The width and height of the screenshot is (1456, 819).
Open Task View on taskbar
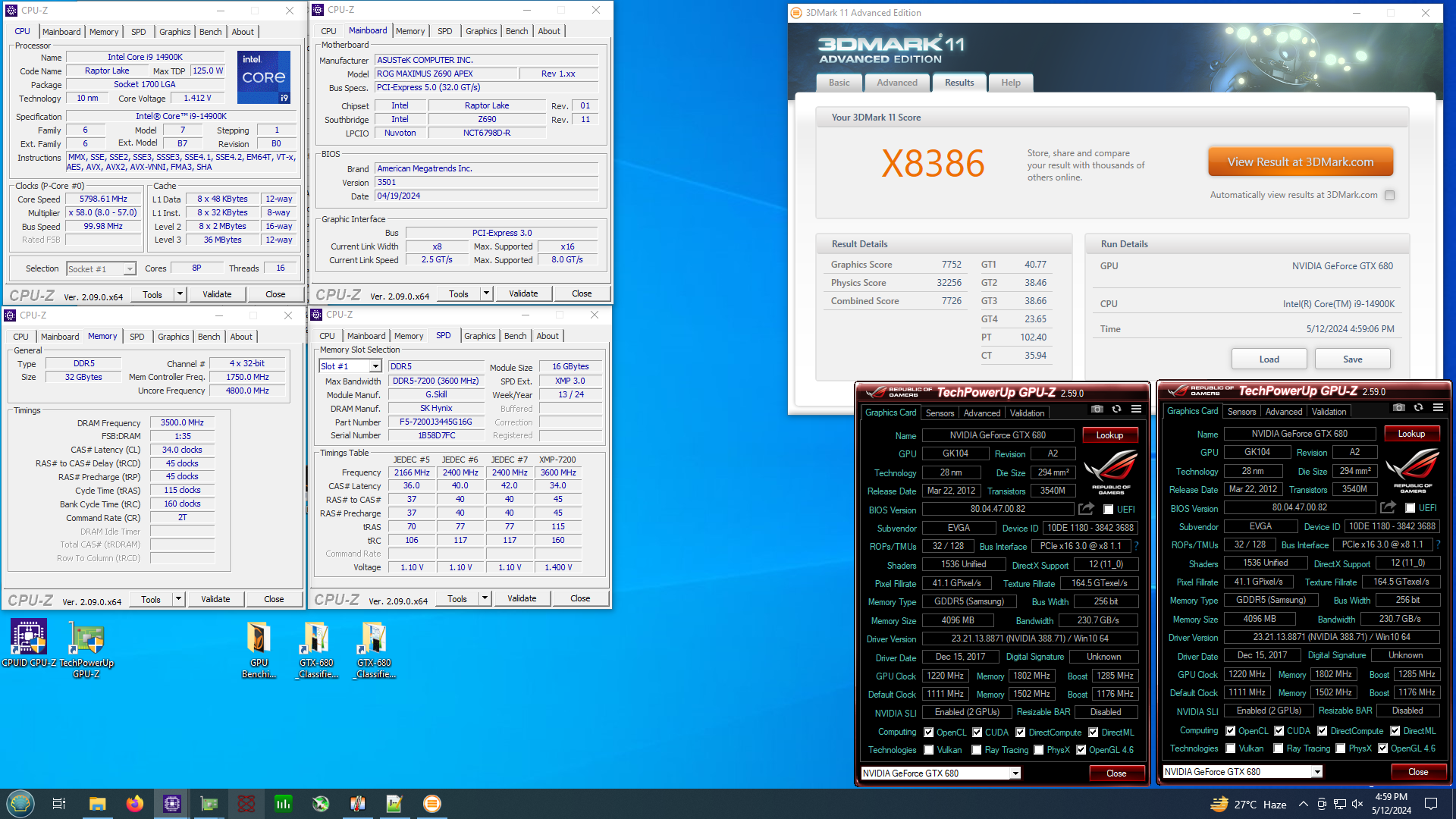pos(59,804)
